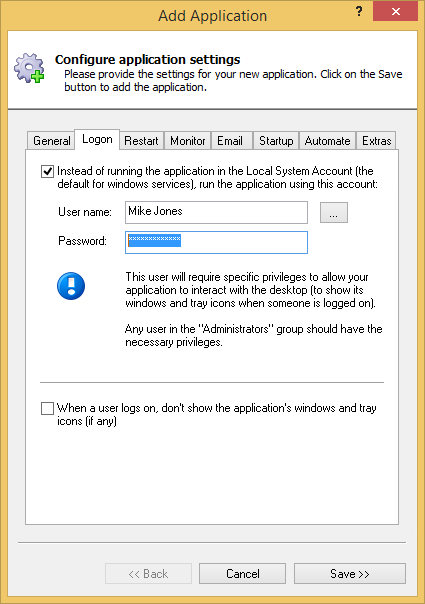
Task: Click the Cancel button
Action: (242, 574)
